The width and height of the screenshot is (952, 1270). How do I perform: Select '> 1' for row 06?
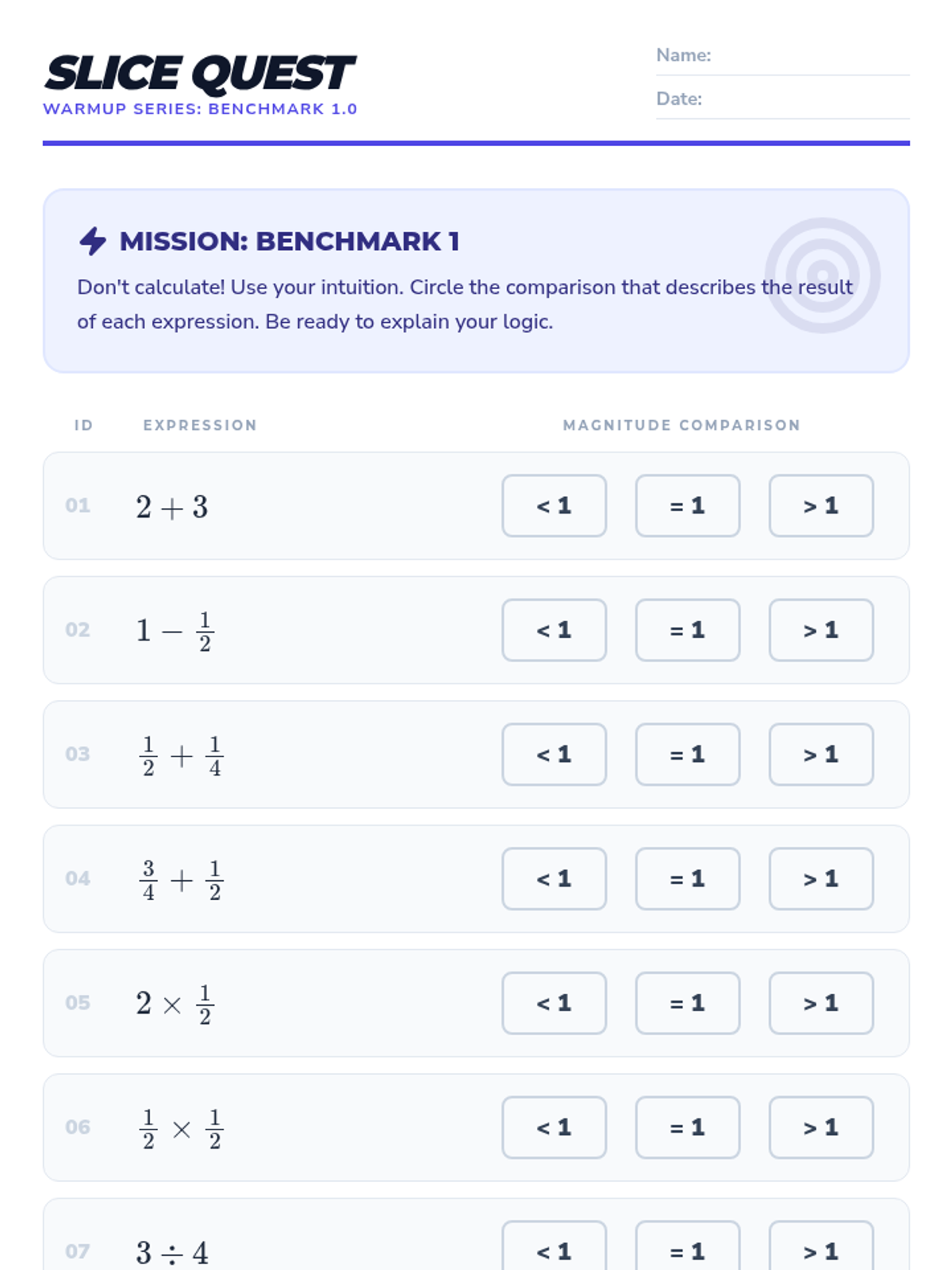coord(820,1127)
